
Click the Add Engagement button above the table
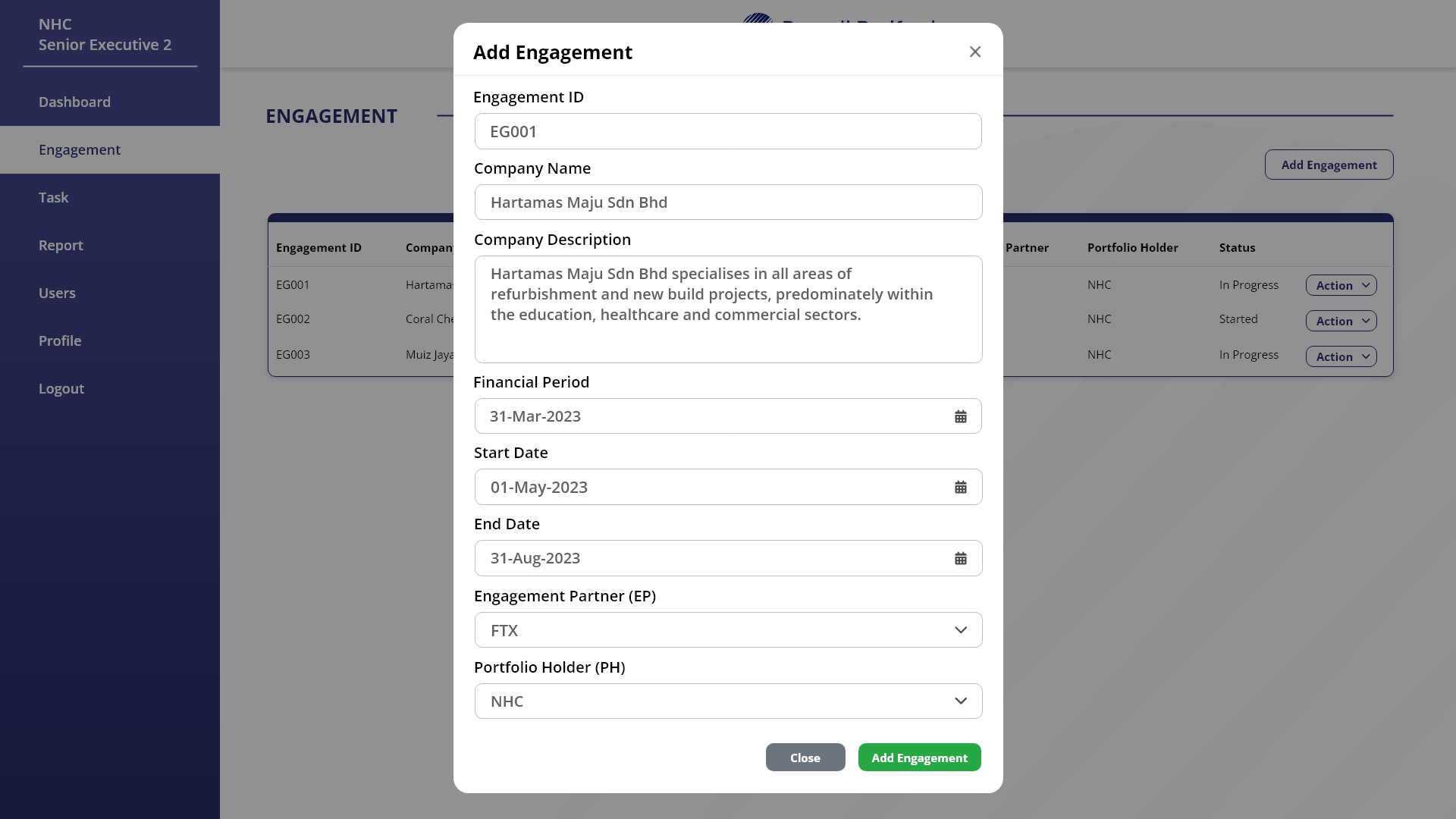pos(1329,165)
